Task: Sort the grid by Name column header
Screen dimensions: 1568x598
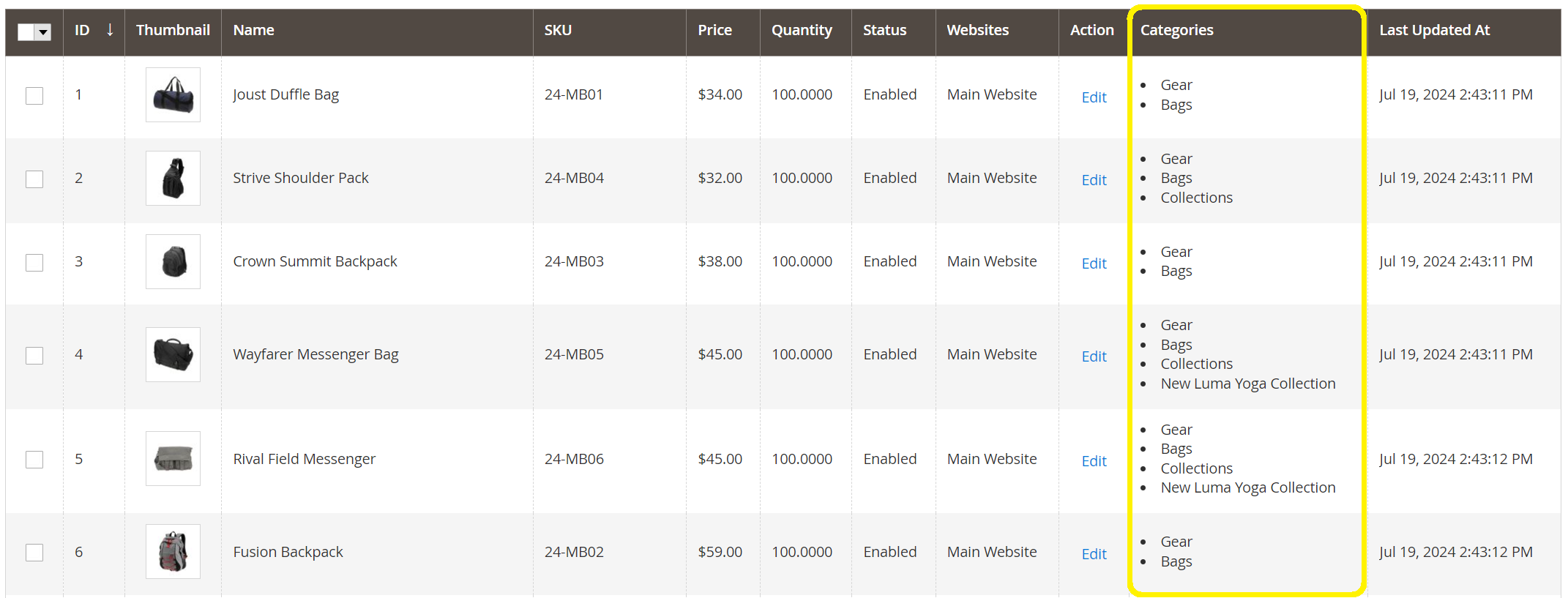Action: tap(254, 30)
